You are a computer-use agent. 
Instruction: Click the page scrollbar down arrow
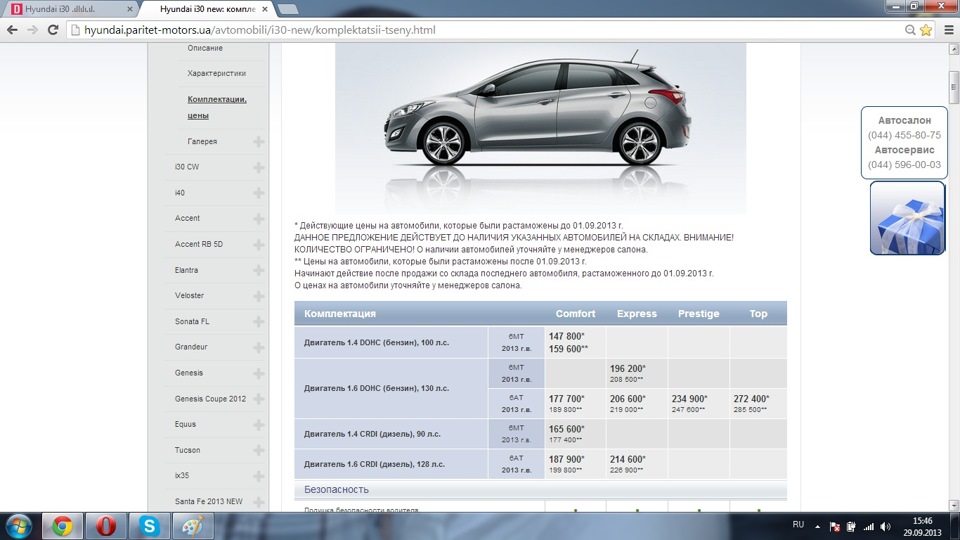click(x=953, y=506)
